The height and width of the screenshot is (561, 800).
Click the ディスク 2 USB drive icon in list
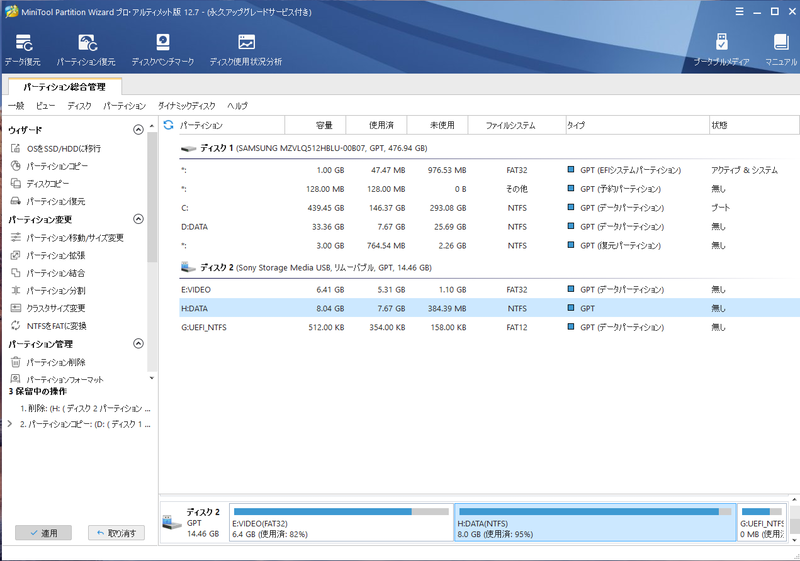tap(188, 267)
